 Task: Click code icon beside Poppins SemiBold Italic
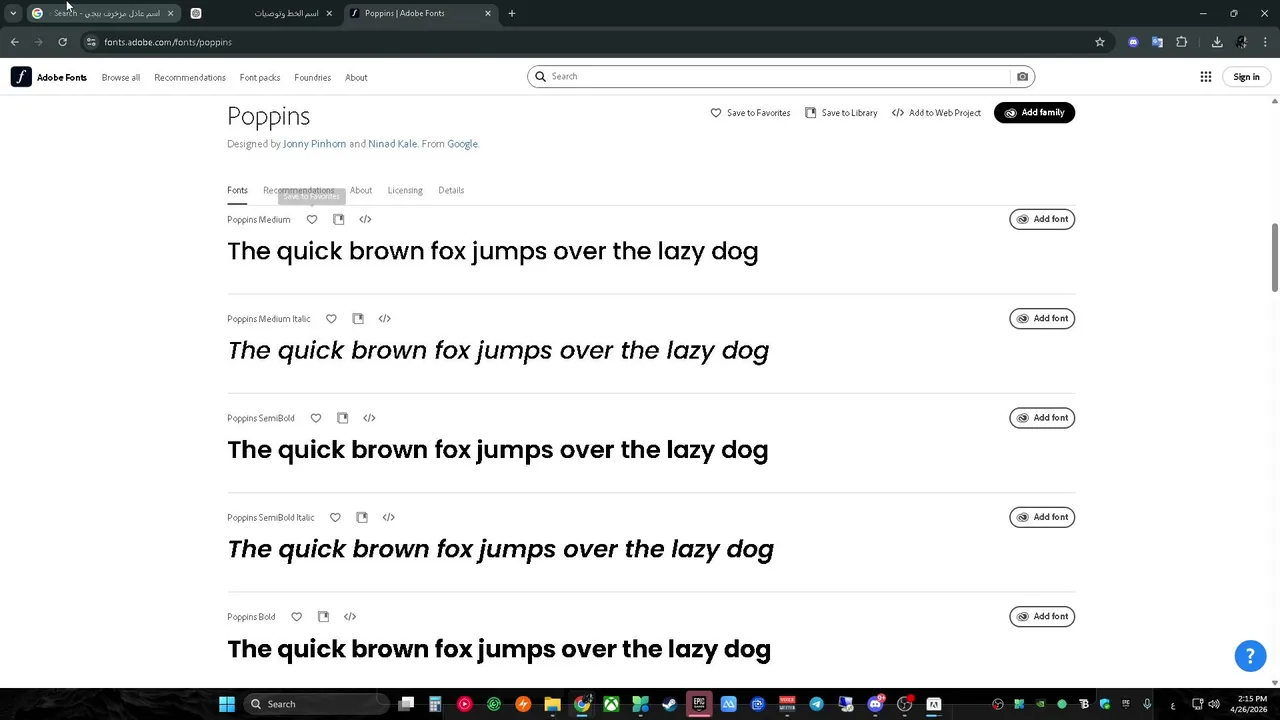pyautogui.click(x=388, y=517)
